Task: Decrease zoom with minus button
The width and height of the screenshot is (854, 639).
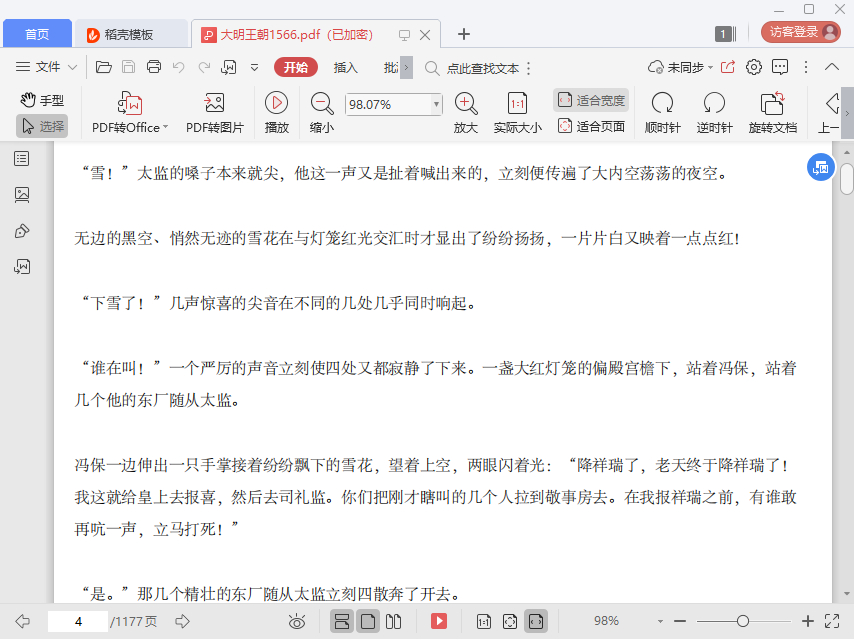Action: 680,621
